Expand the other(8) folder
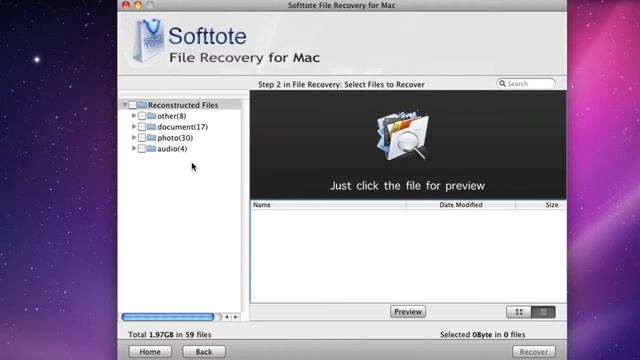This screenshot has height=360, width=640. 133,116
